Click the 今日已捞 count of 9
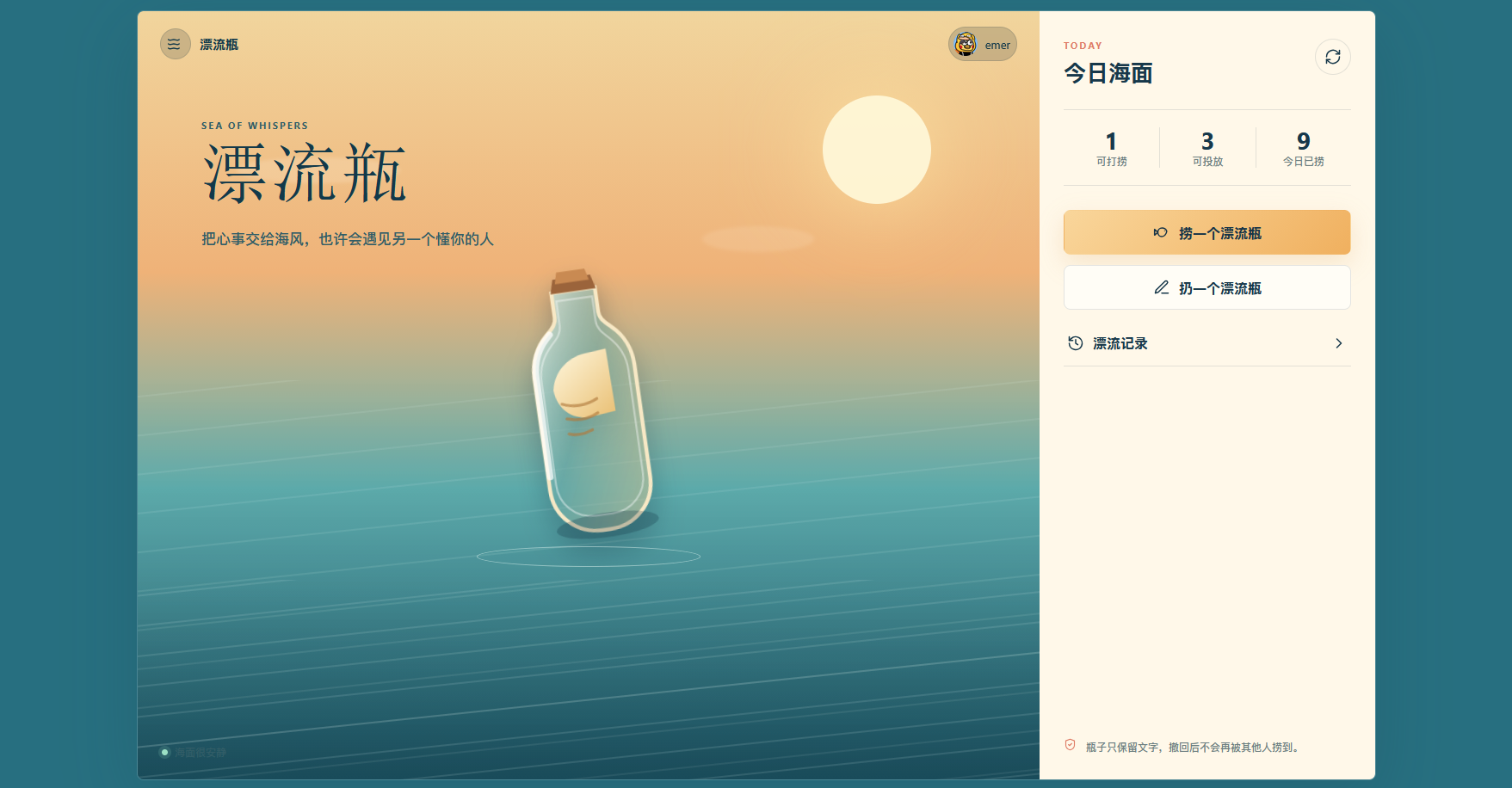 coord(1304,141)
